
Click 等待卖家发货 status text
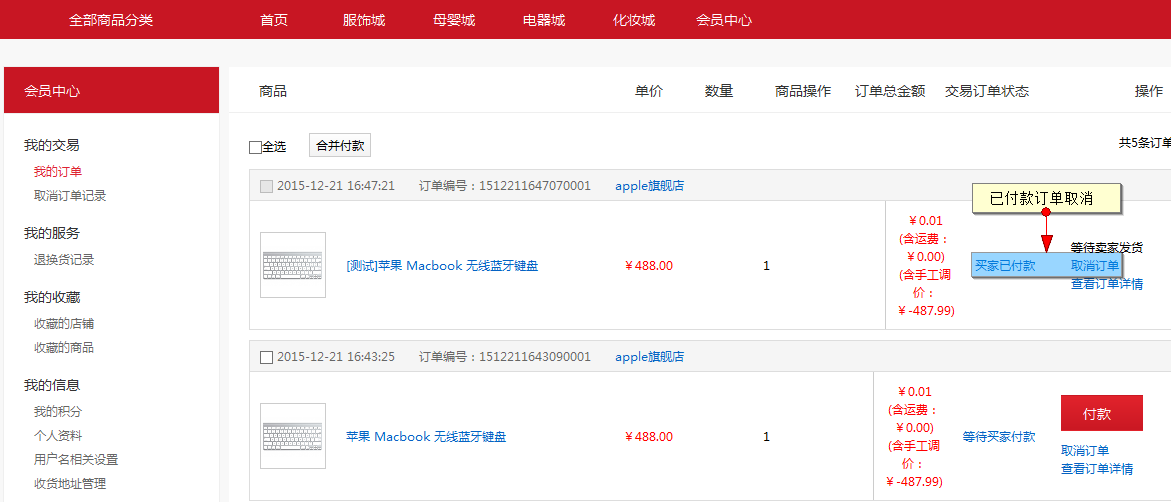1107,247
